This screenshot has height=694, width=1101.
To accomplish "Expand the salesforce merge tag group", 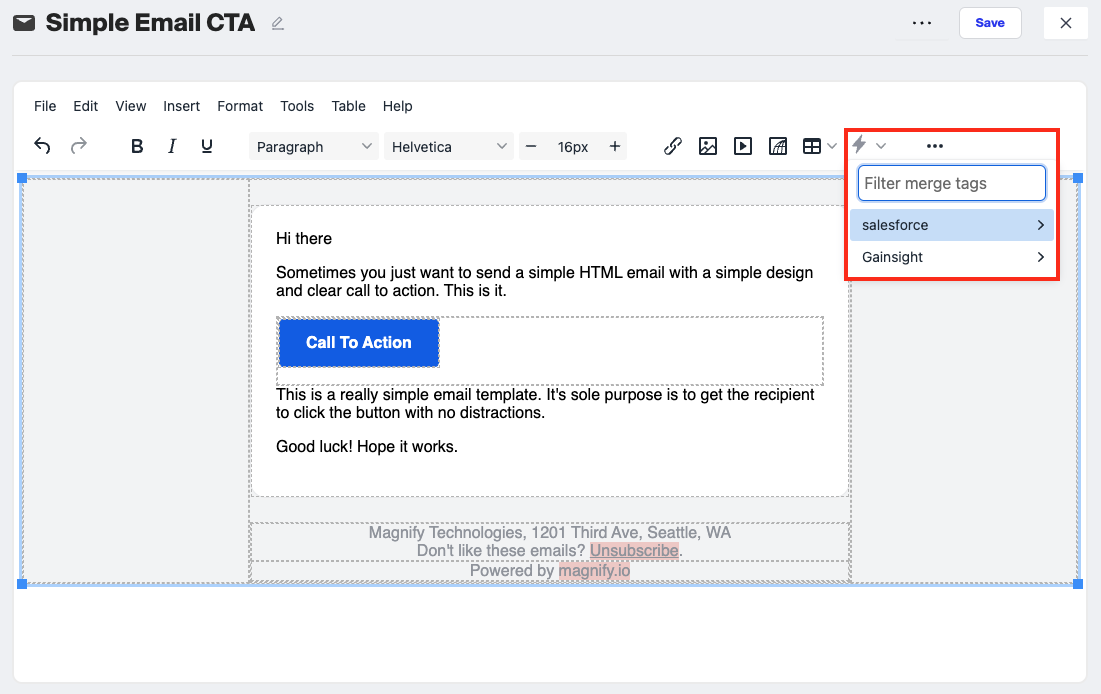I will [x=952, y=225].
